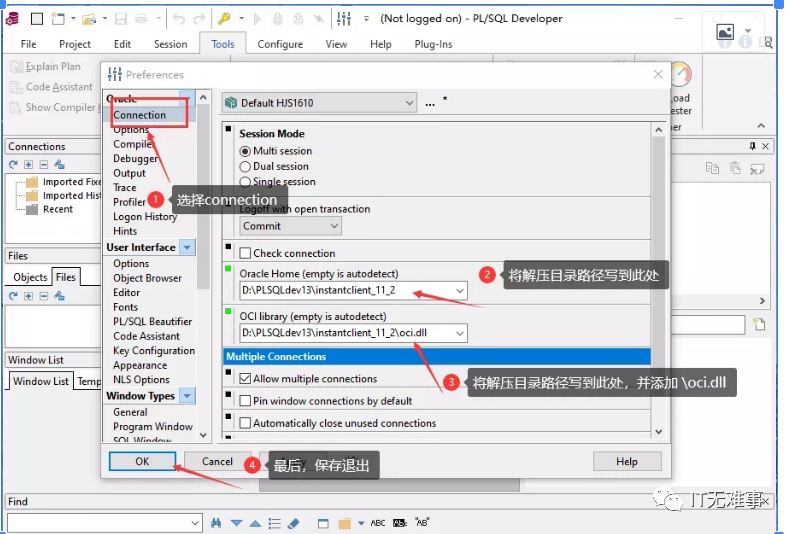Open the Project menu
Image resolution: width=789 pixels, height=534 pixels.
74,44
